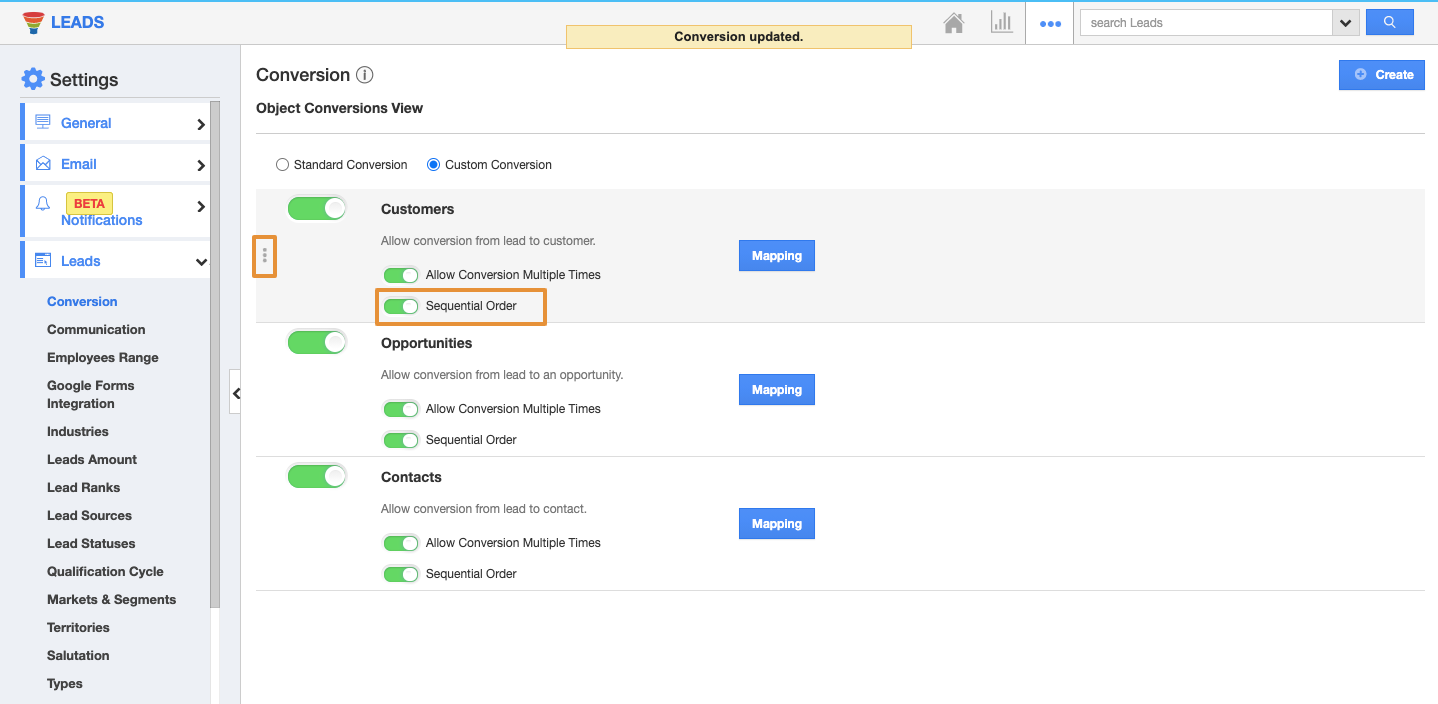Click the search Leads input field
The width and height of the screenshot is (1438, 704).
[1205, 23]
